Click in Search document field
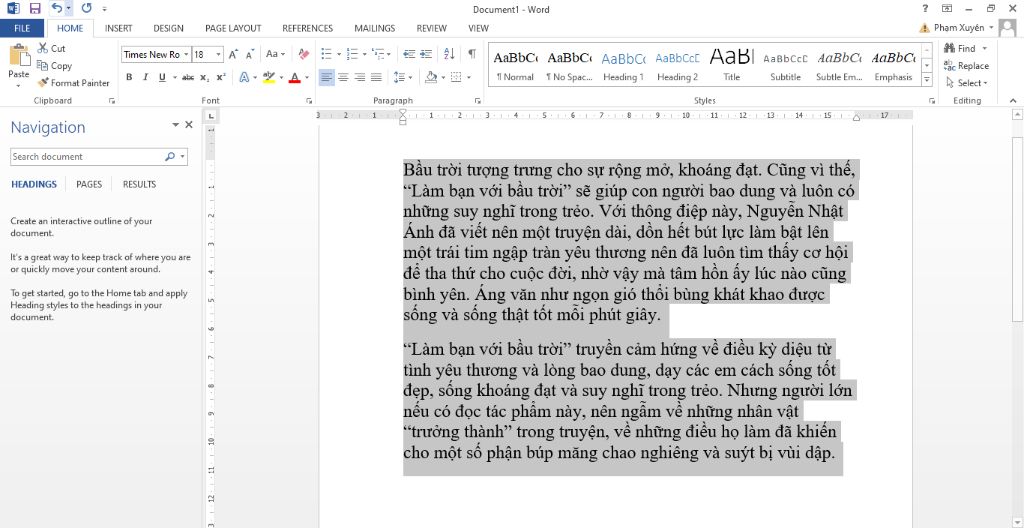 (x=86, y=157)
